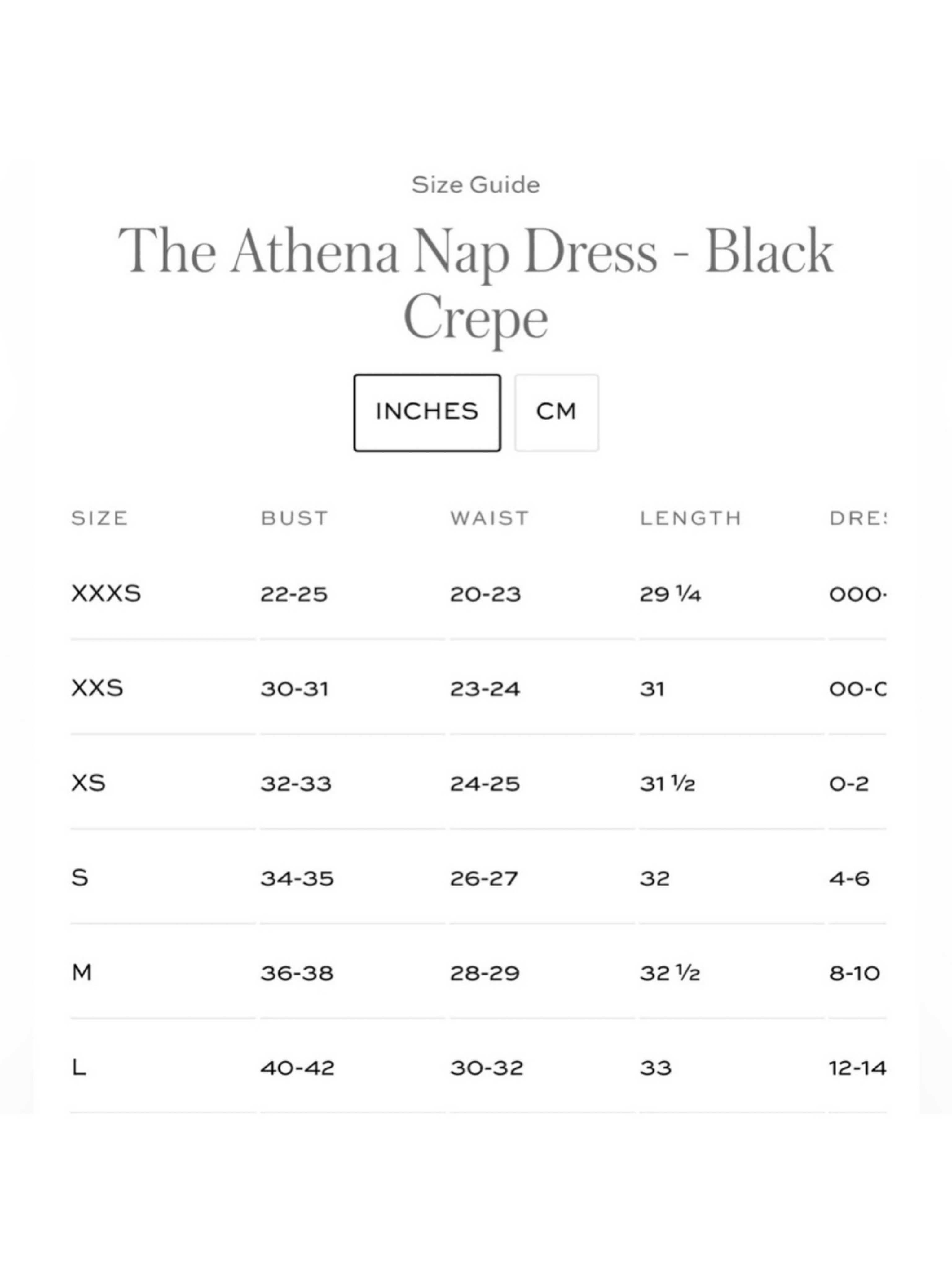952x1270 pixels.
Task: Click the BUST column header
Action: [294, 518]
